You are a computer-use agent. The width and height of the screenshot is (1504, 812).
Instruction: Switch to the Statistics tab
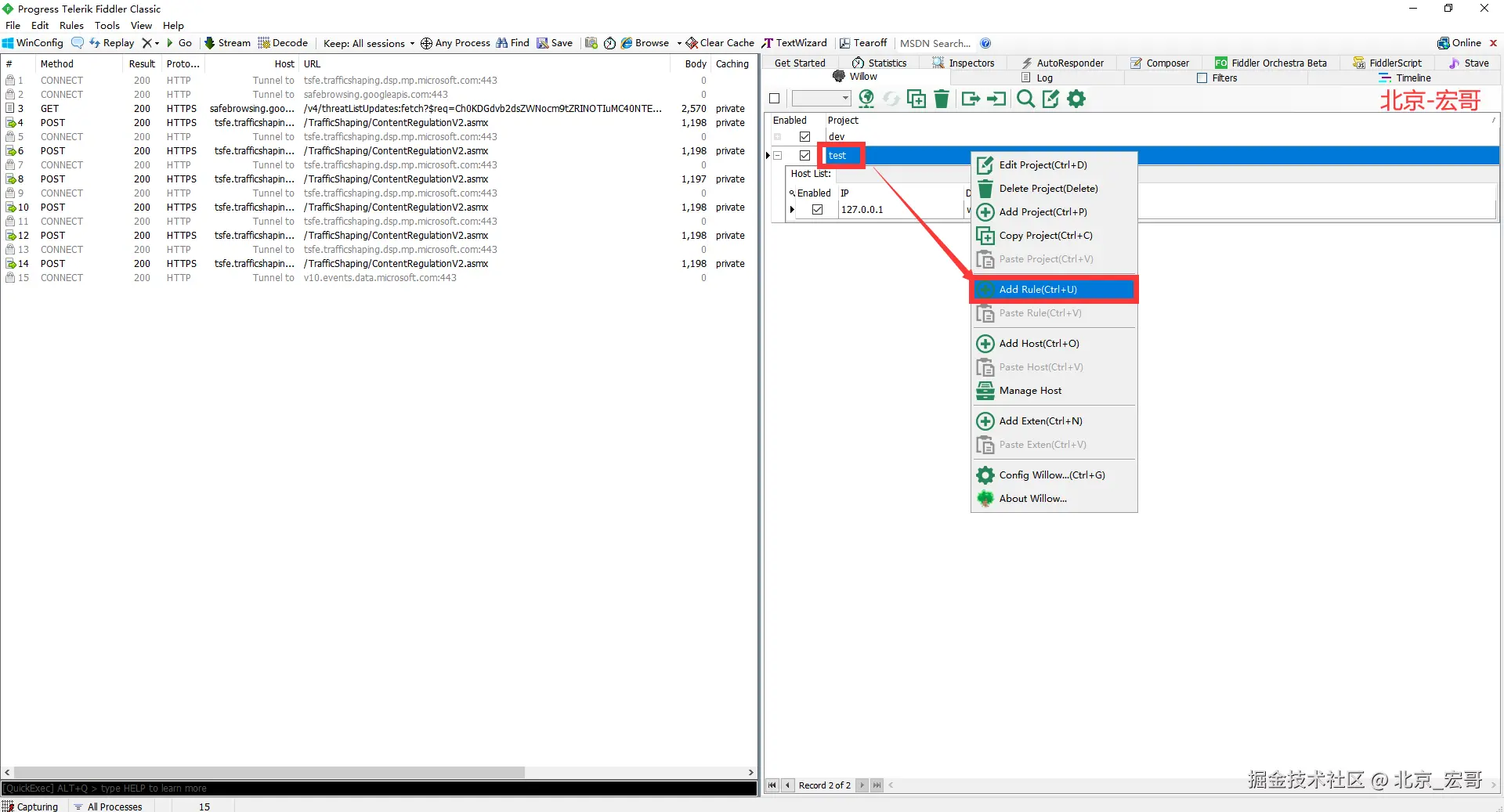coord(879,63)
